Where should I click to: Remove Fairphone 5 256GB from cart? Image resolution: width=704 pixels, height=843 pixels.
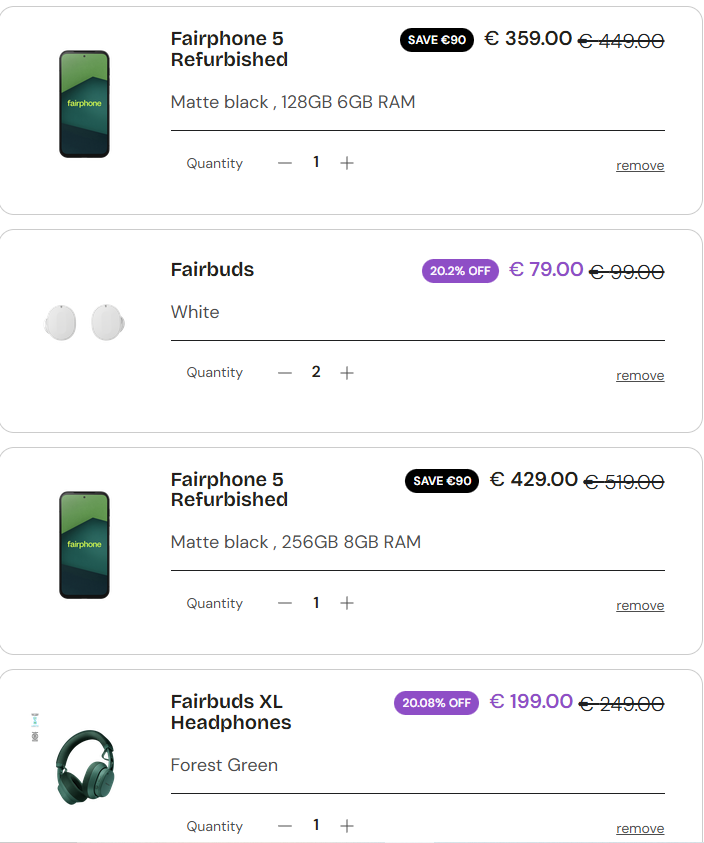click(640, 606)
